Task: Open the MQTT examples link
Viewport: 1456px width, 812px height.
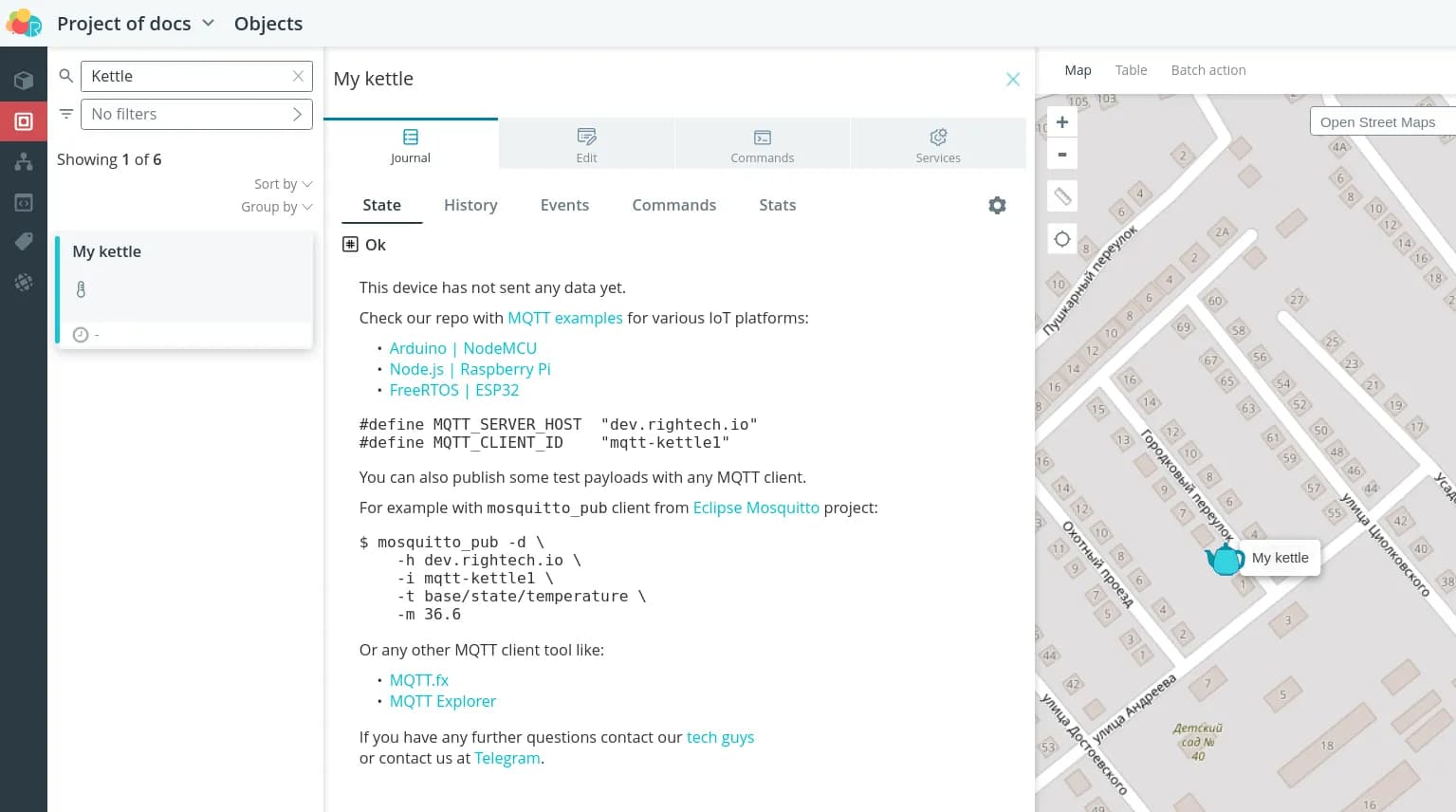Action: (x=564, y=318)
